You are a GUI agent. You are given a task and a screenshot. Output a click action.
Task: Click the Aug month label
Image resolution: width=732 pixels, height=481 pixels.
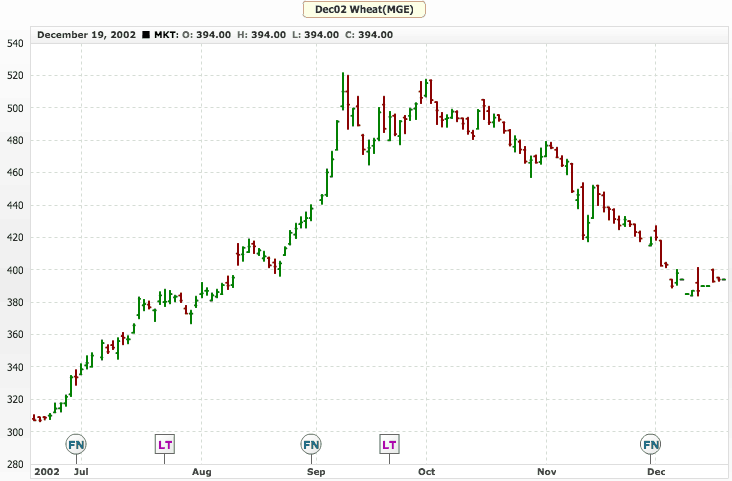[202, 472]
